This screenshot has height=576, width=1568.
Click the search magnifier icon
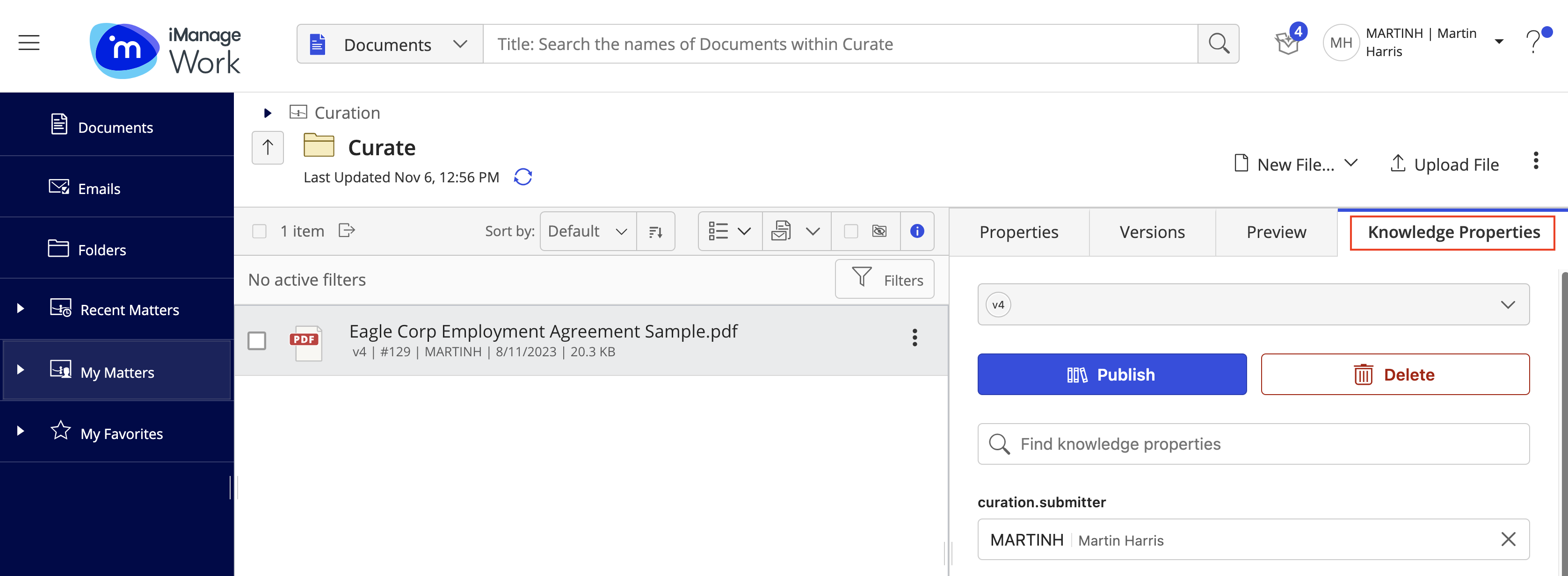tap(1218, 44)
